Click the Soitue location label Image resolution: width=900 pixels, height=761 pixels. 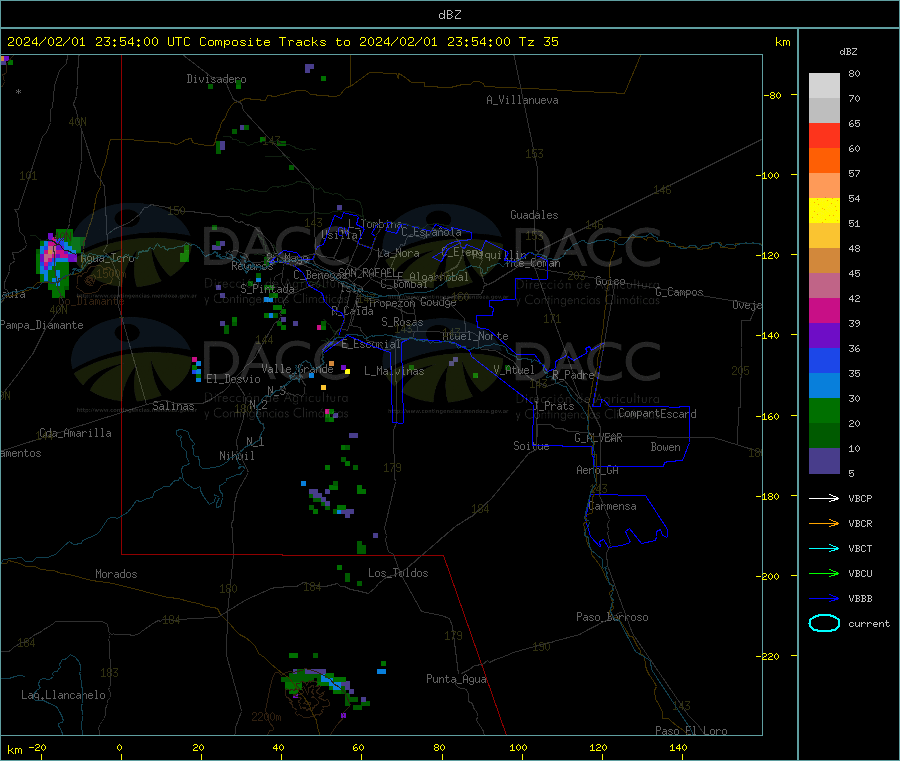[x=531, y=446]
